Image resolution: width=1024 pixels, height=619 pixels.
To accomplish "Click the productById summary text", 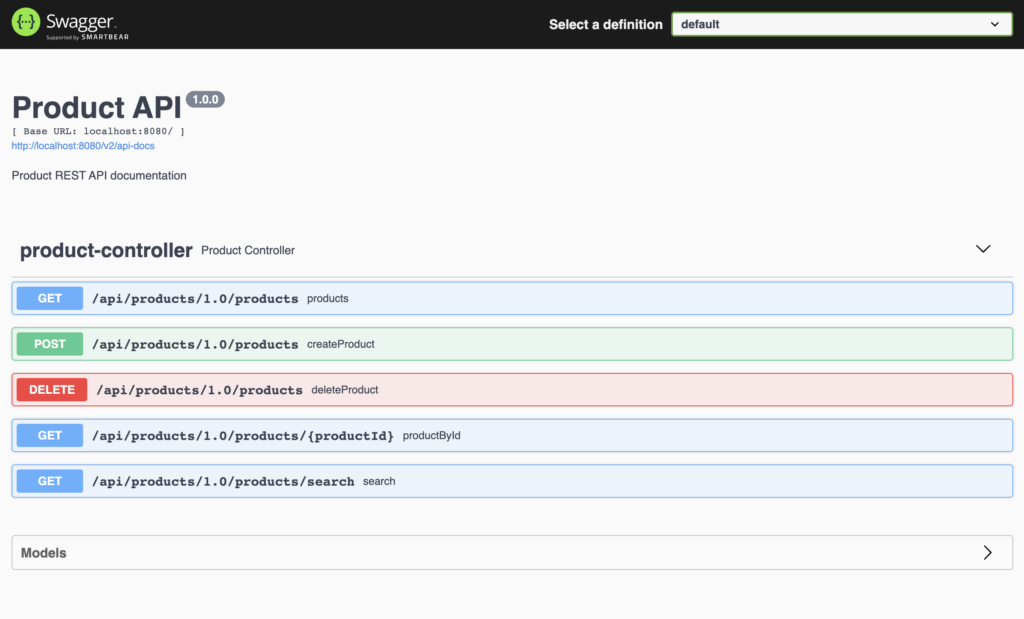I will click(x=432, y=436).
